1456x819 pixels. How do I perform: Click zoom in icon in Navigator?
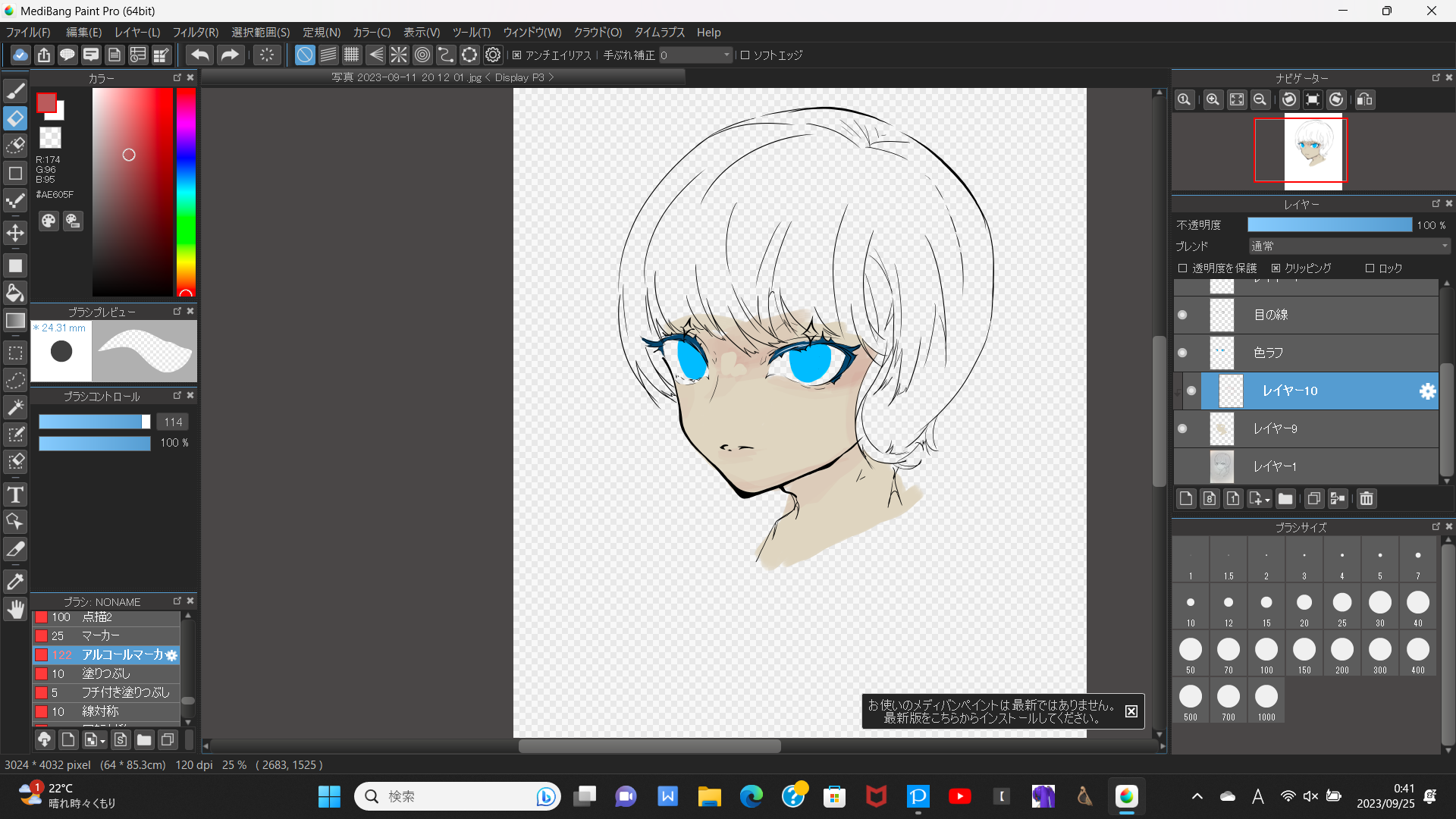[x=1213, y=99]
